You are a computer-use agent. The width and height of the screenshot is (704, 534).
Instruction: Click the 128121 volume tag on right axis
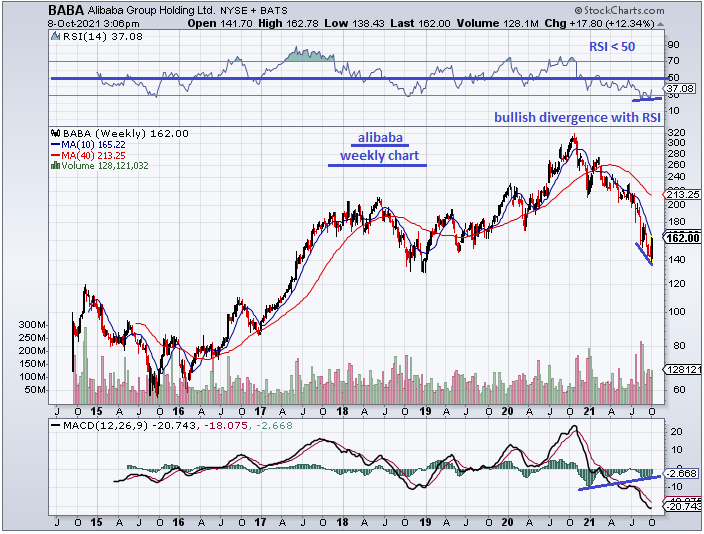(x=683, y=370)
